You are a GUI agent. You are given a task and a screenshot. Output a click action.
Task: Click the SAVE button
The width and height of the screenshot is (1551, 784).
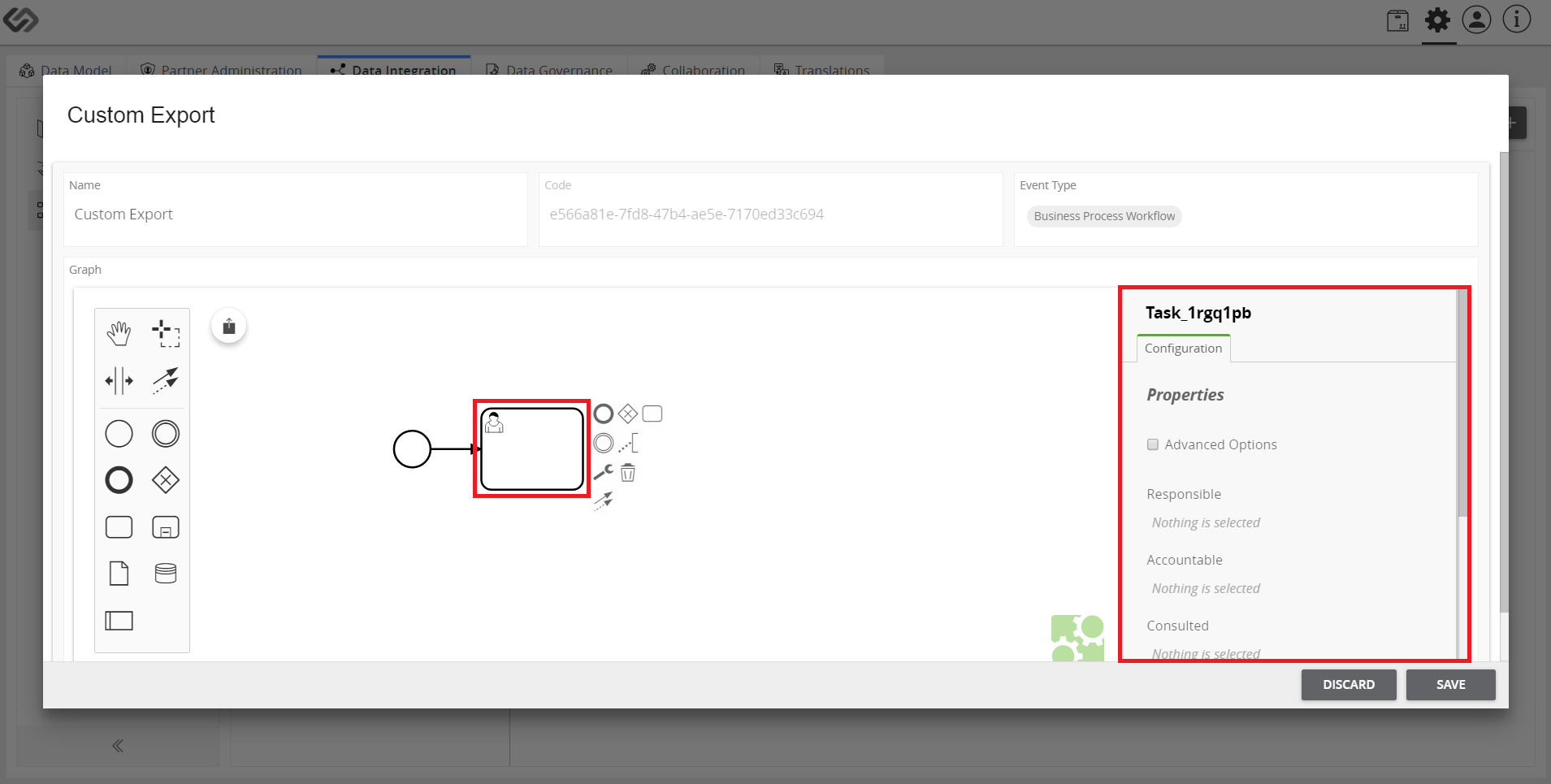pyautogui.click(x=1451, y=685)
